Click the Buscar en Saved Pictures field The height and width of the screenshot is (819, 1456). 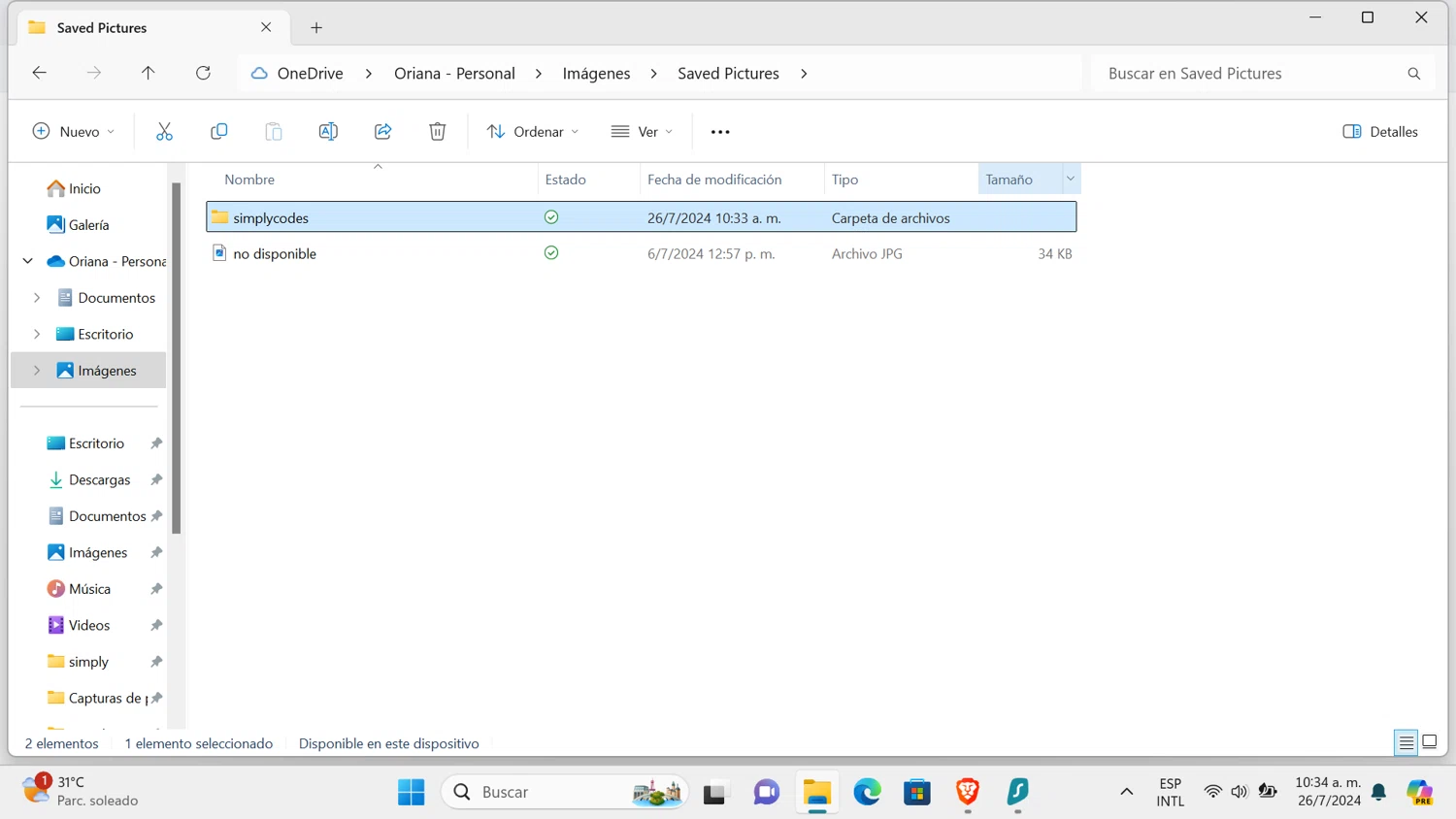pyautogui.click(x=1247, y=74)
